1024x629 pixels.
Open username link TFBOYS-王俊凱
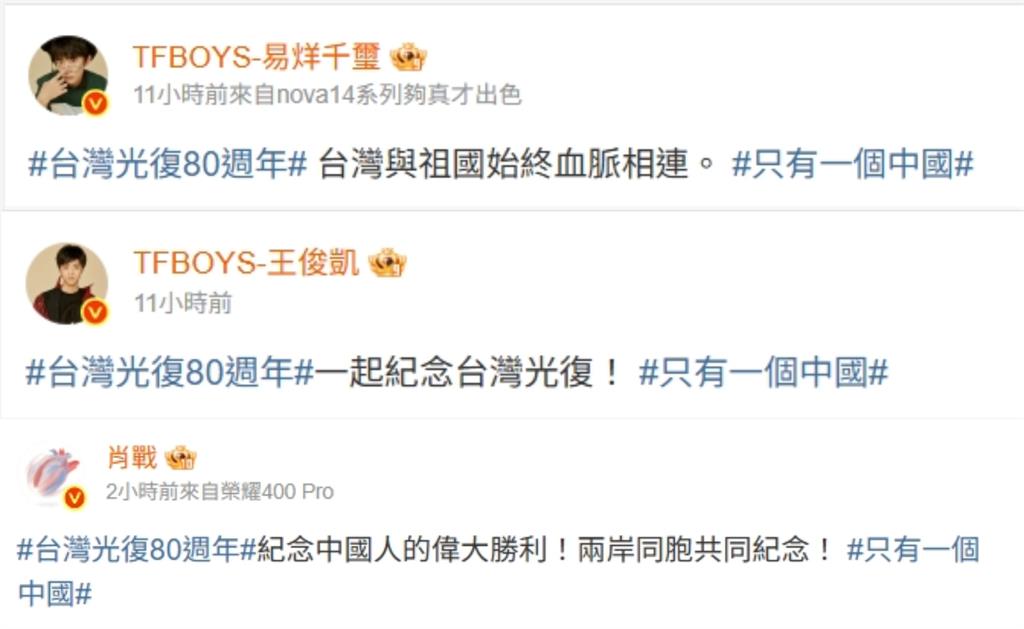246,263
